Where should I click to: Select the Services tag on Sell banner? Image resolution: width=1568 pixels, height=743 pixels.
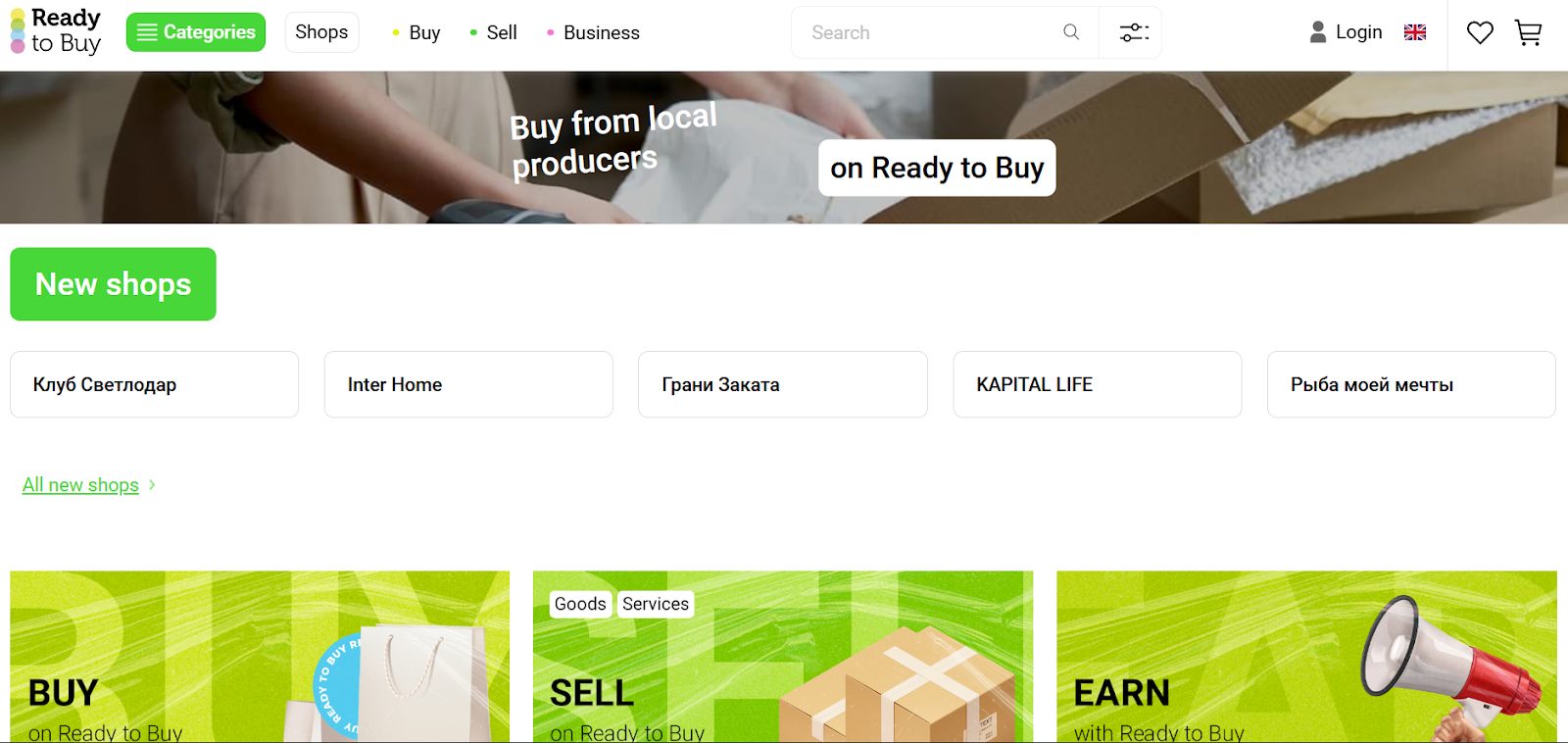click(x=656, y=604)
